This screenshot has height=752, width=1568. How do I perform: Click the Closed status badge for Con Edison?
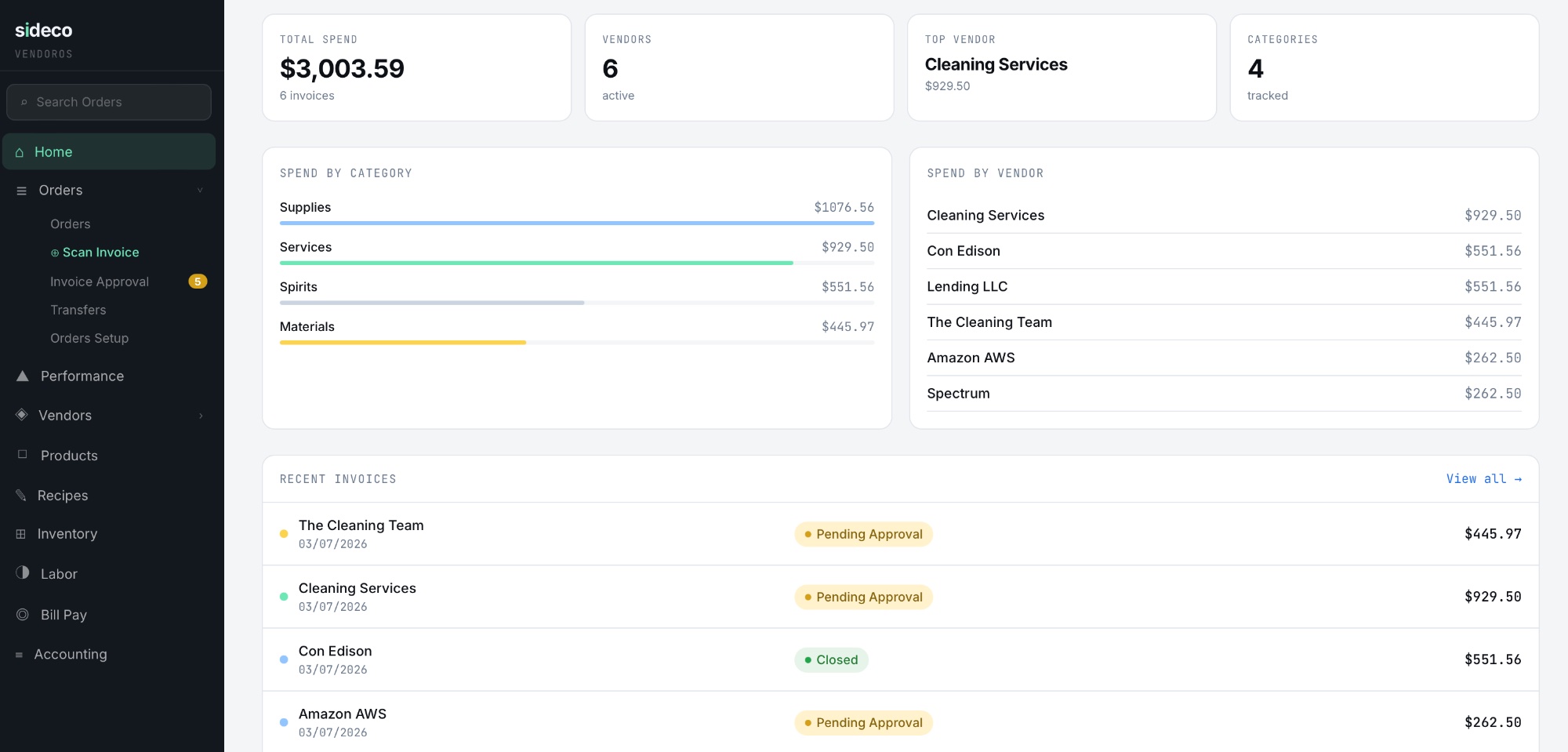coord(831,660)
